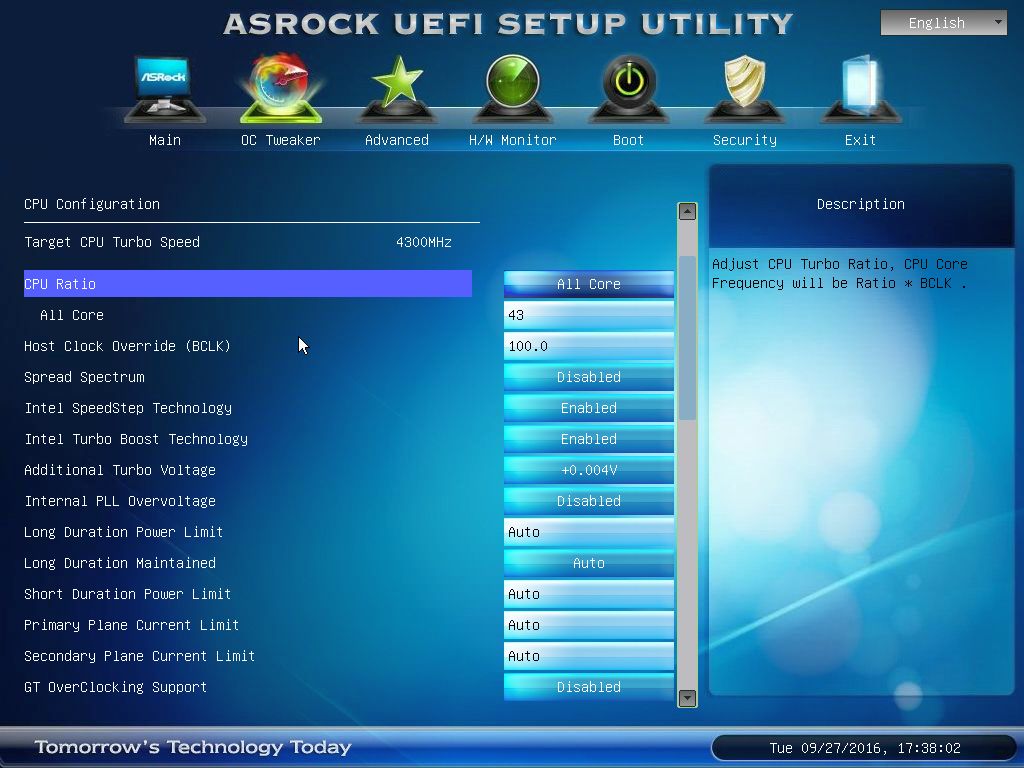1024x768 pixels.
Task: Select the highlighted CPU Ratio row
Action: (248, 284)
